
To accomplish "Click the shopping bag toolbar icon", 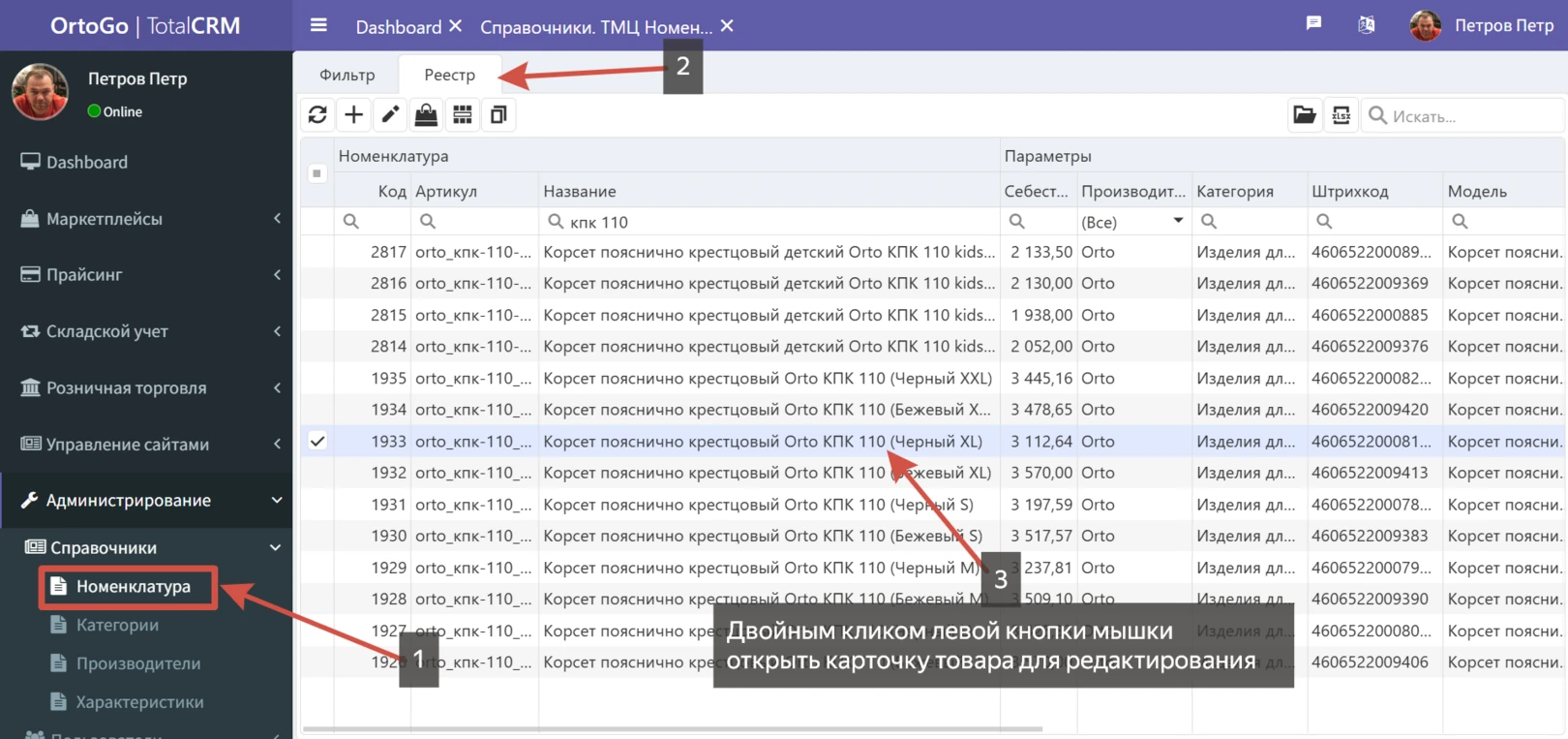I will click(x=426, y=115).
